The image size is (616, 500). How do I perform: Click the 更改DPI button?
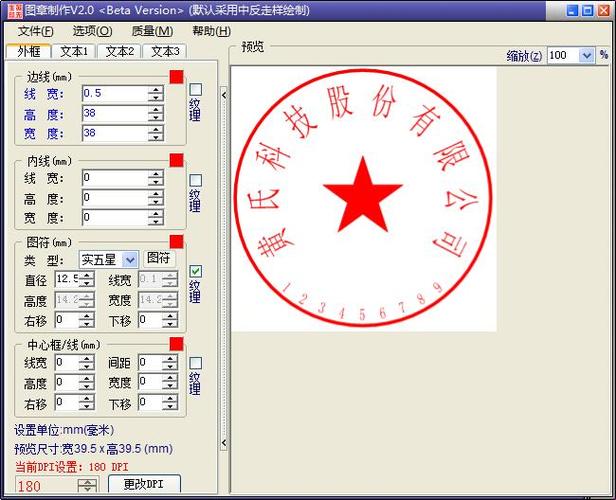[143, 485]
